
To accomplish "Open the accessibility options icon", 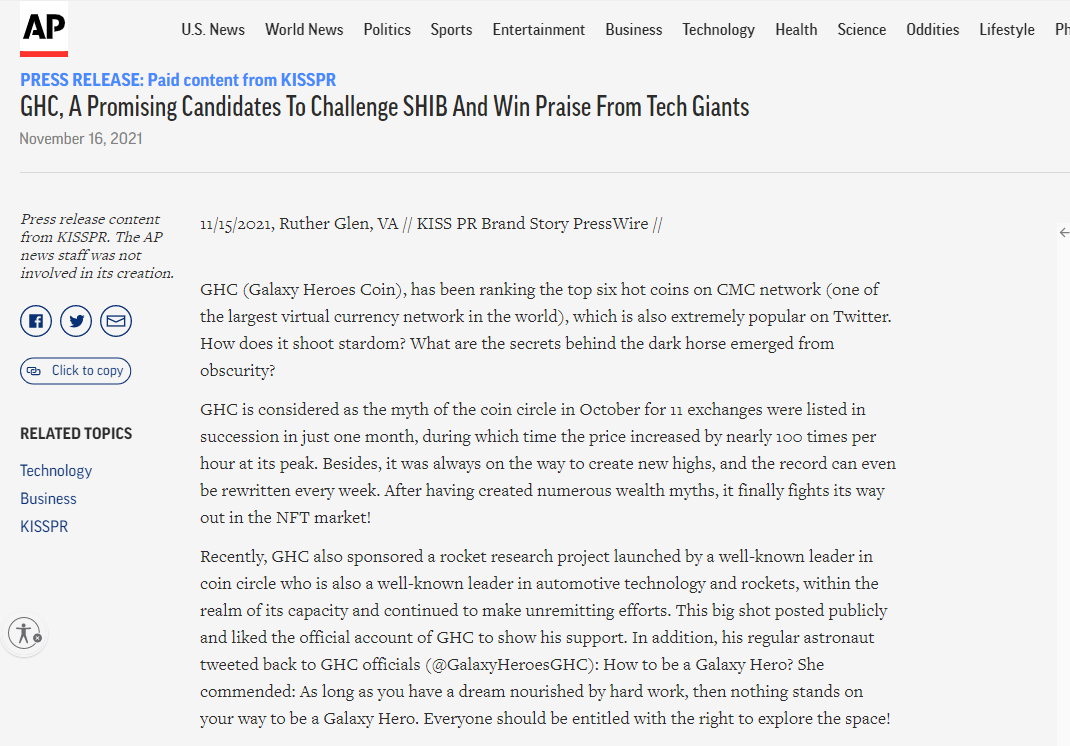I will (x=23, y=633).
